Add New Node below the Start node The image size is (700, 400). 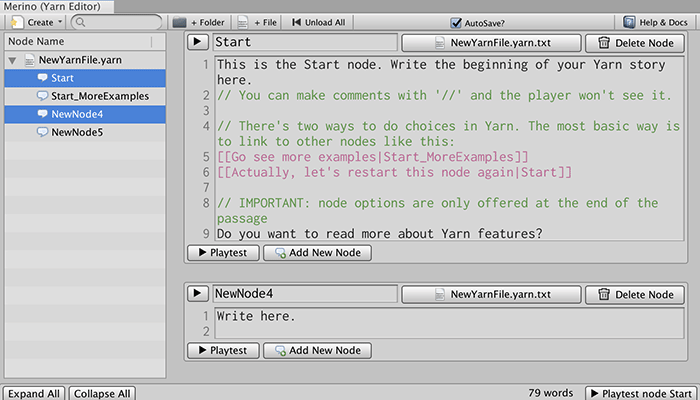(318, 253)
